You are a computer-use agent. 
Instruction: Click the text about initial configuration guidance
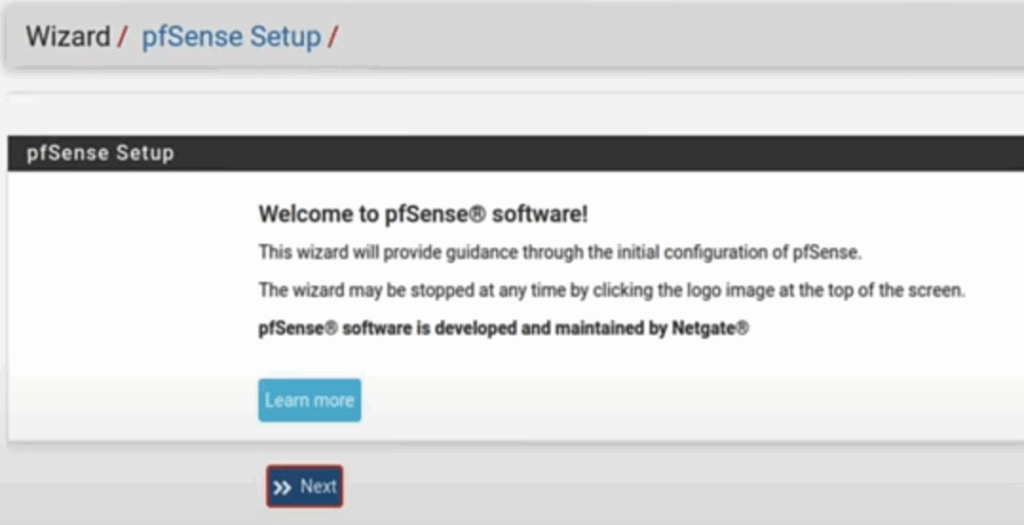pyautogui.click(x=560, y=252)
